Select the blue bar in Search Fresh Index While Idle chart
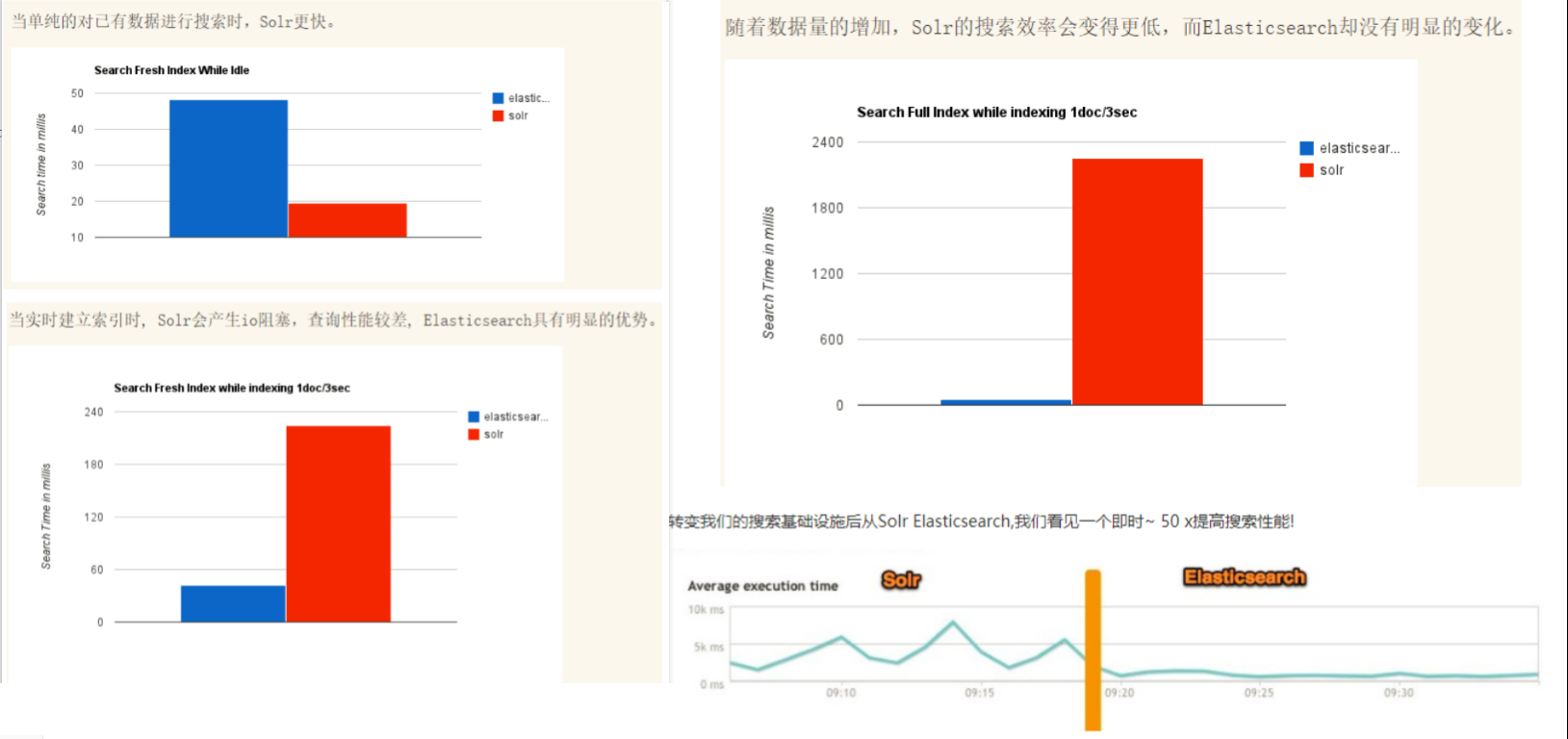1568x739 pixels. point(228,168)
